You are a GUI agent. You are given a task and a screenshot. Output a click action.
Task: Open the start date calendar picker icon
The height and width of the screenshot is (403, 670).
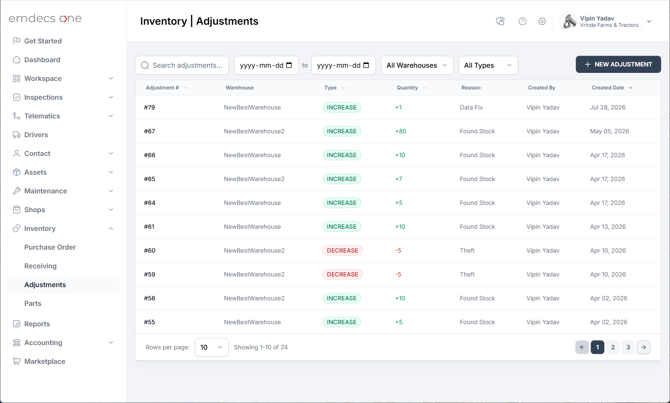[x=289, y=65]
